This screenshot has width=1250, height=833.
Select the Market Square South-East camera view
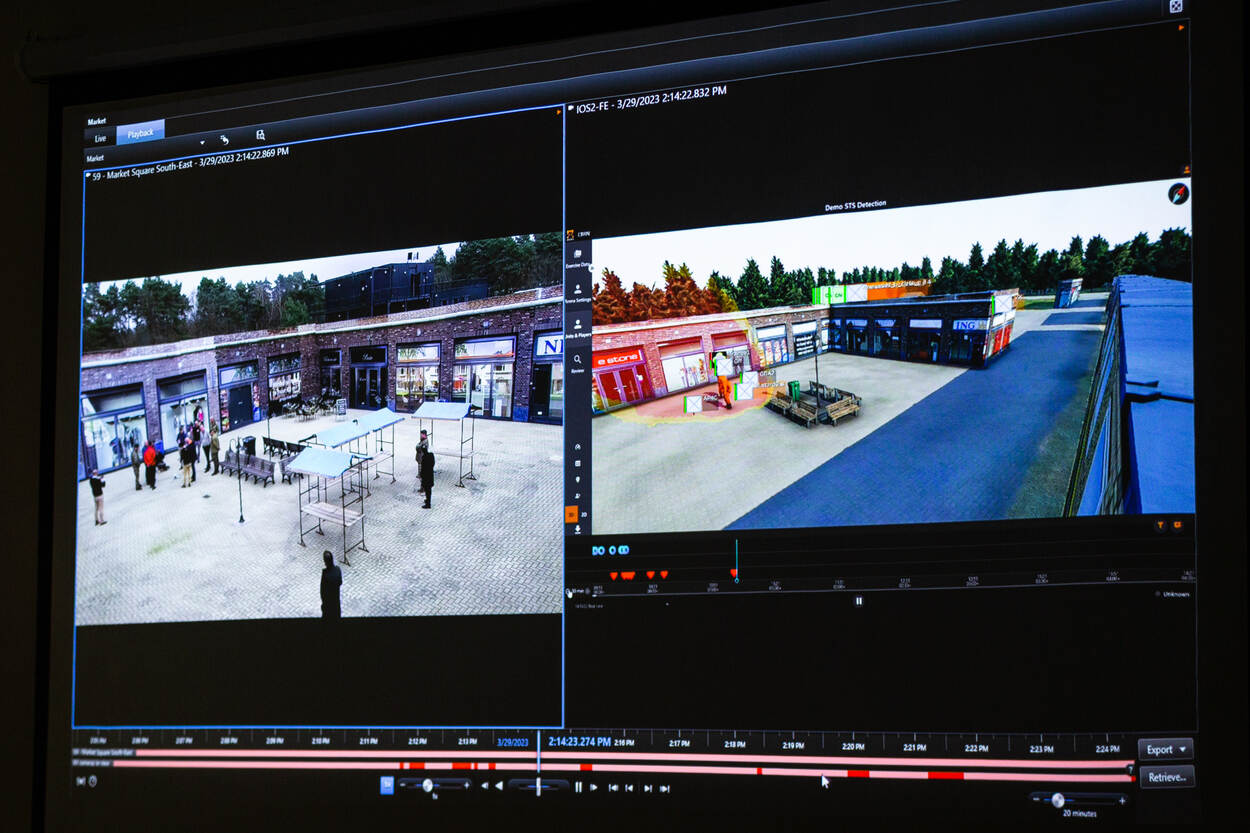coord(320,430)
